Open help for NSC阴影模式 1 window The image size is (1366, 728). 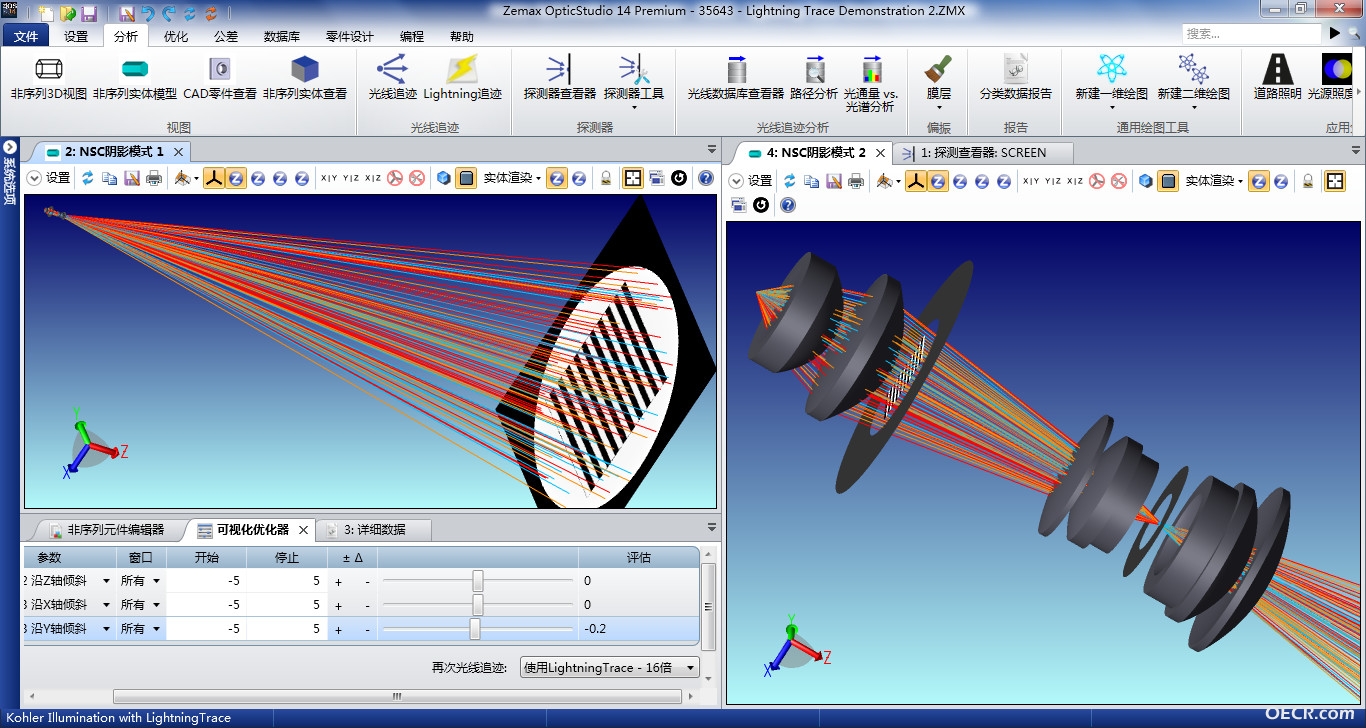706,178
